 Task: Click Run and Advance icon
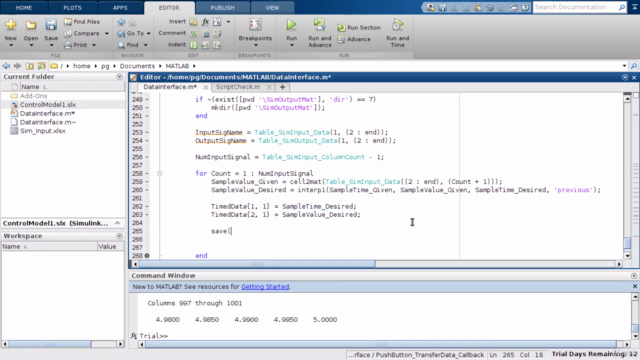[320, 25]
